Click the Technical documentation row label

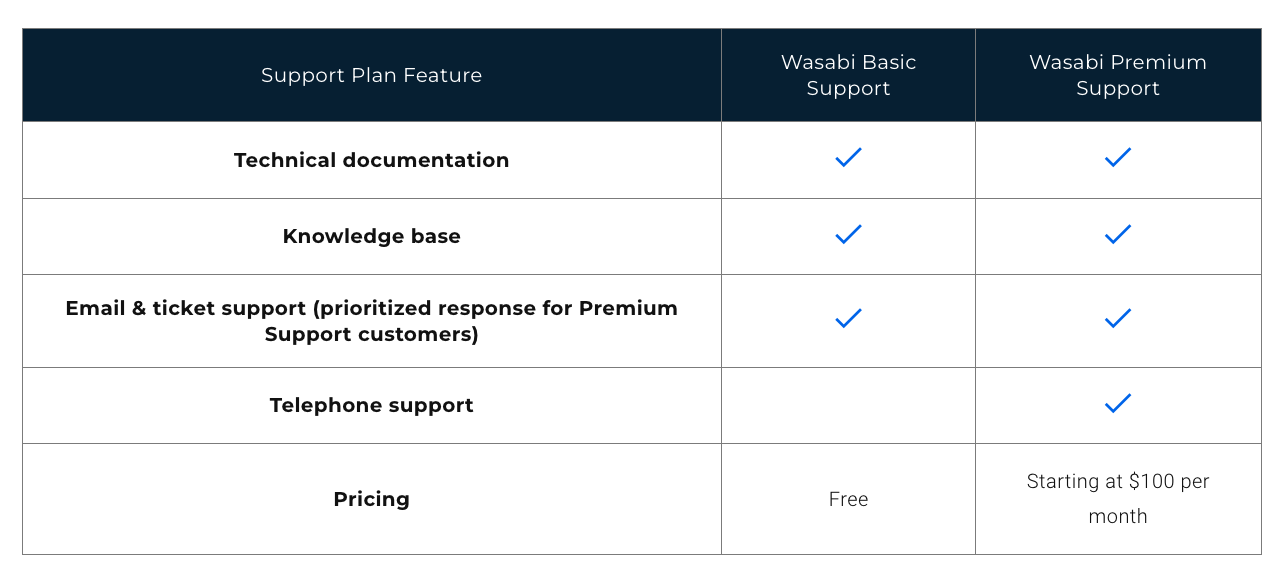pos(371,160)
